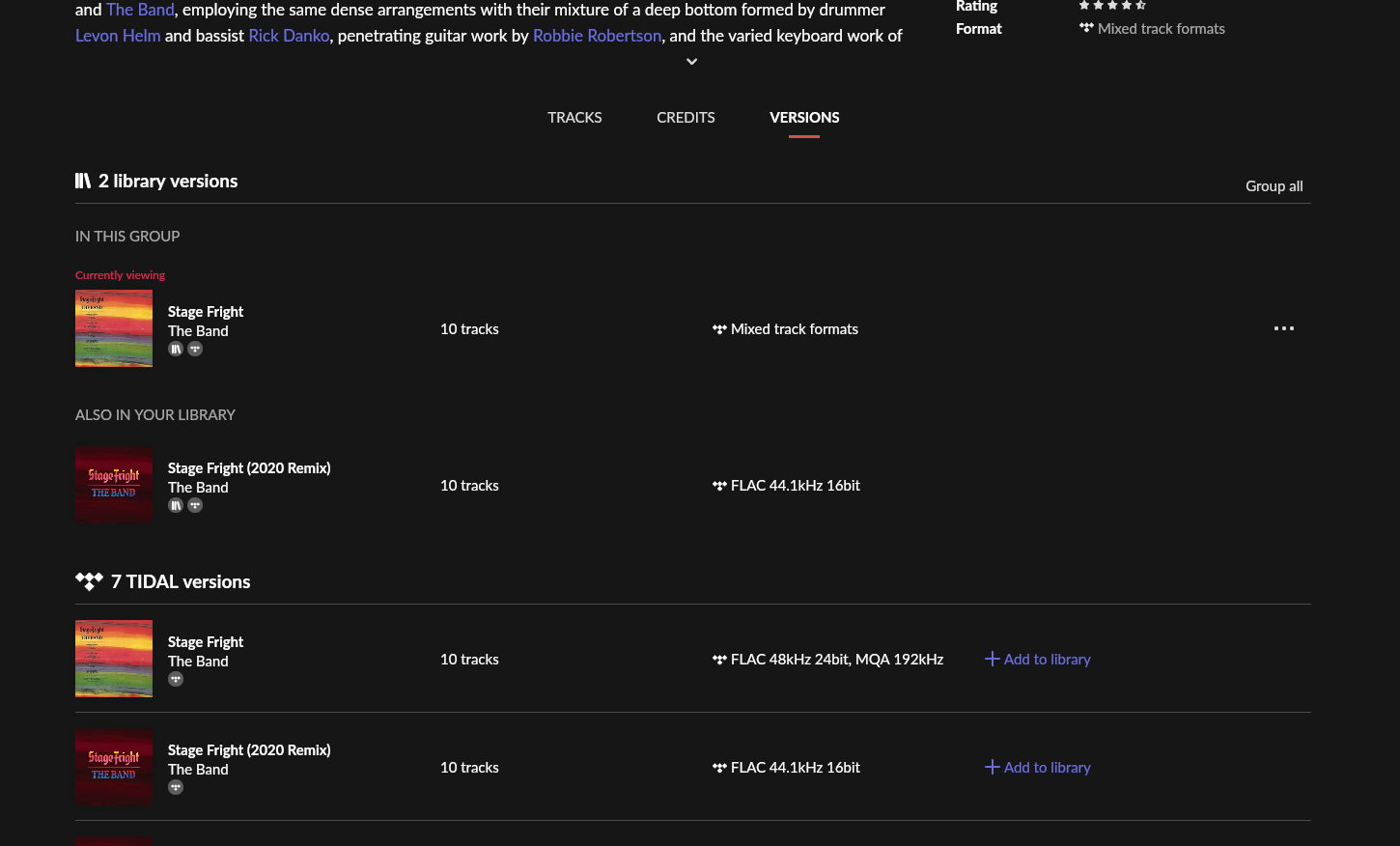Open the options menu for Stage Fright
The image size is (1400, 846).
(x=1284, y=328)
